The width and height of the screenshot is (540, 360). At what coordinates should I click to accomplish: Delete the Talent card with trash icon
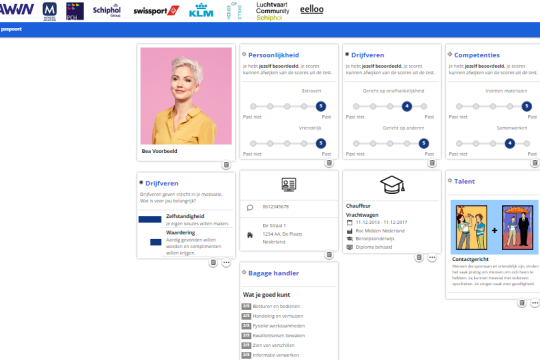[x=522, y=303]
